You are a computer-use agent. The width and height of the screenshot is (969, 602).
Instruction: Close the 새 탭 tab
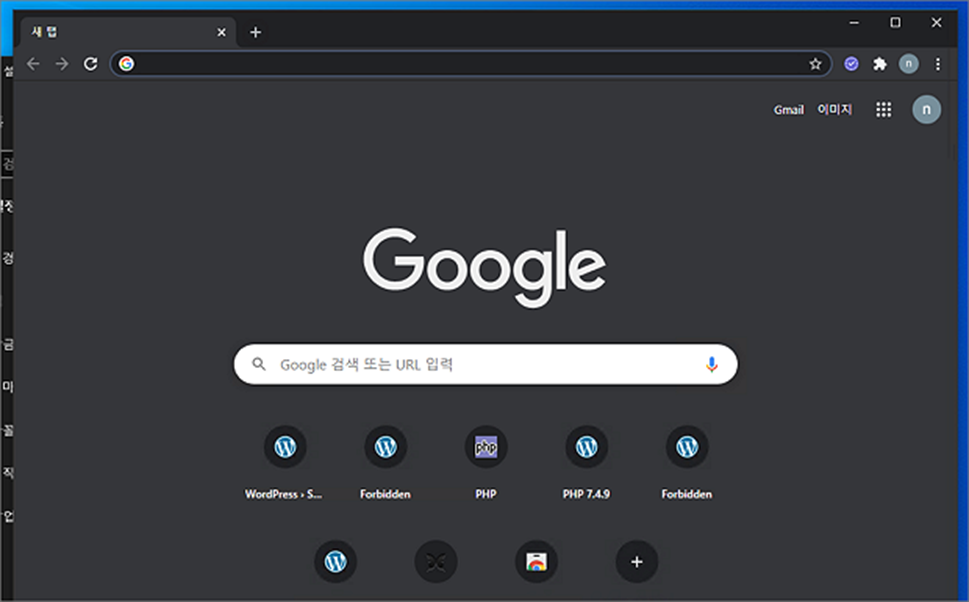(221, 32)
